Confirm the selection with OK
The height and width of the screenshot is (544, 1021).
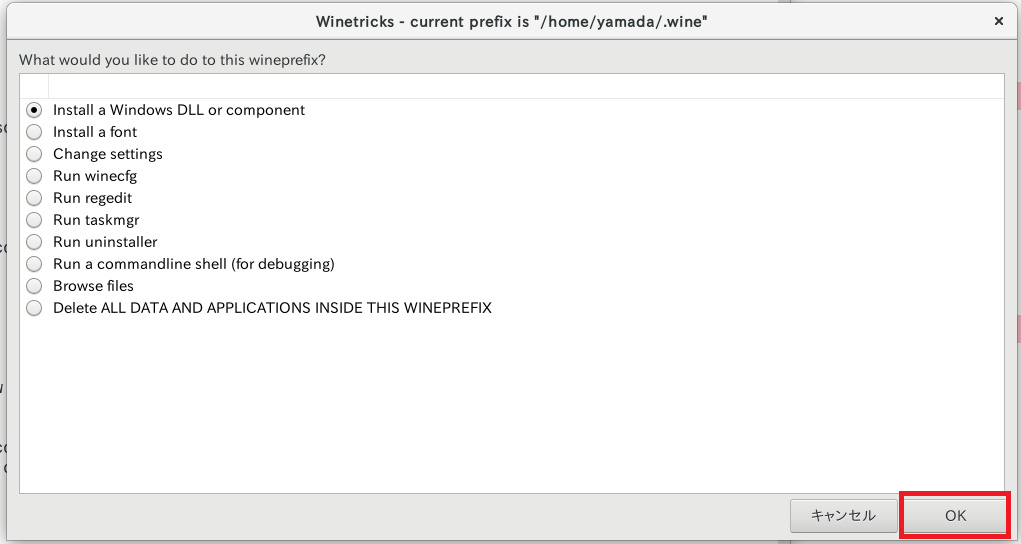955,516
